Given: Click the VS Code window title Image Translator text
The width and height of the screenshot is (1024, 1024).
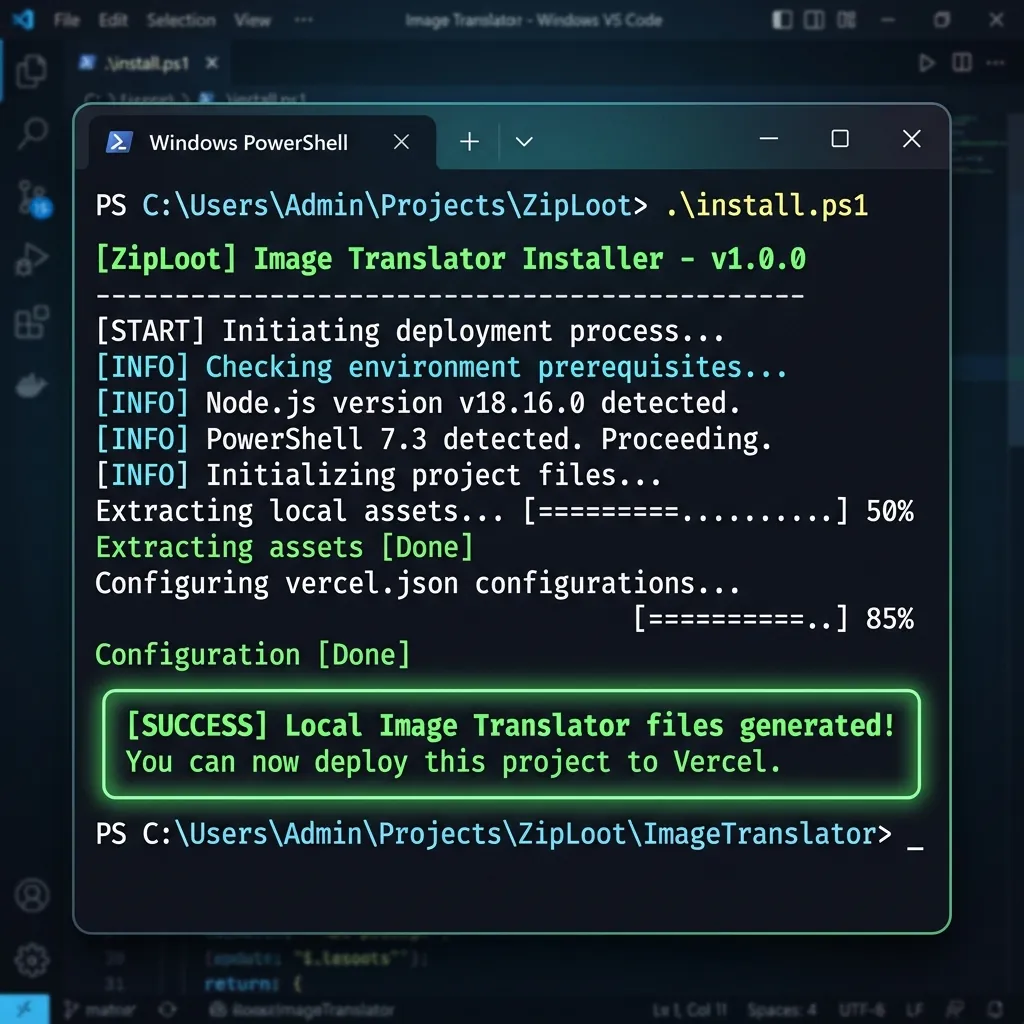Looking at the screenshot, I should pyautogui.click(x=534, y=20).
